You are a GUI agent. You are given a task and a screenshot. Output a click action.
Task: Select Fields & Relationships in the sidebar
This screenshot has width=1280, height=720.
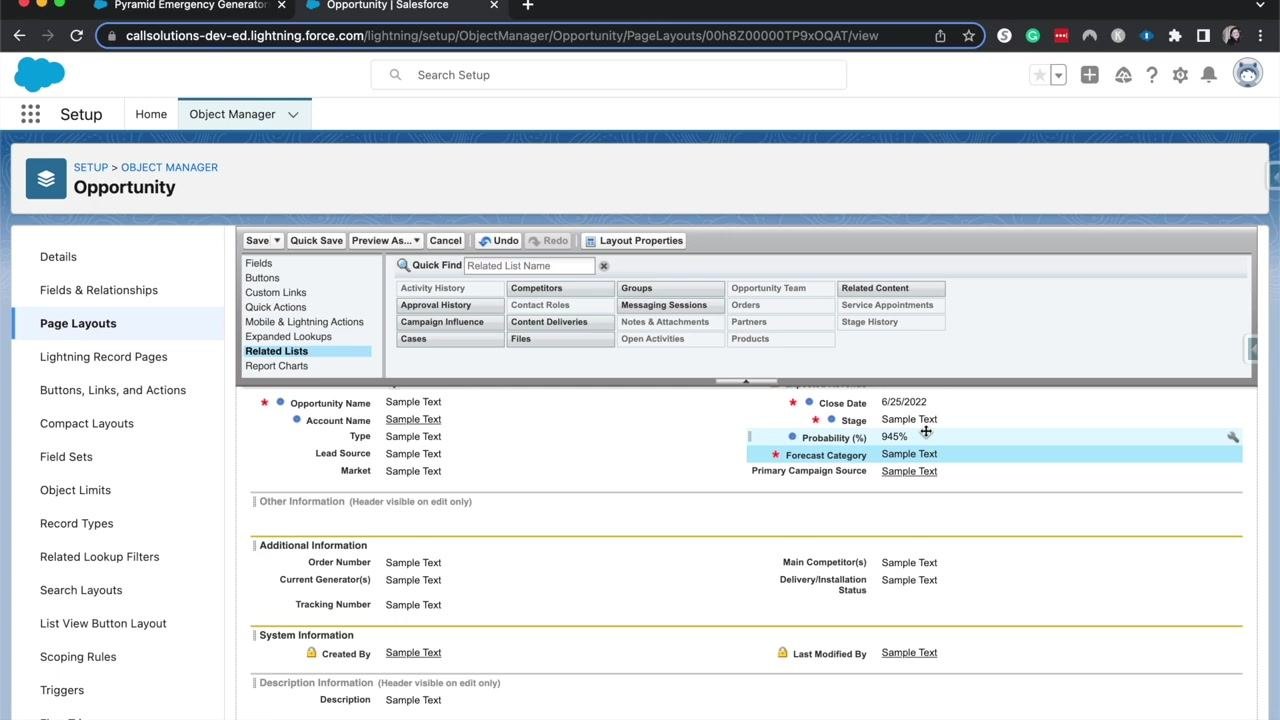[99, 290]
